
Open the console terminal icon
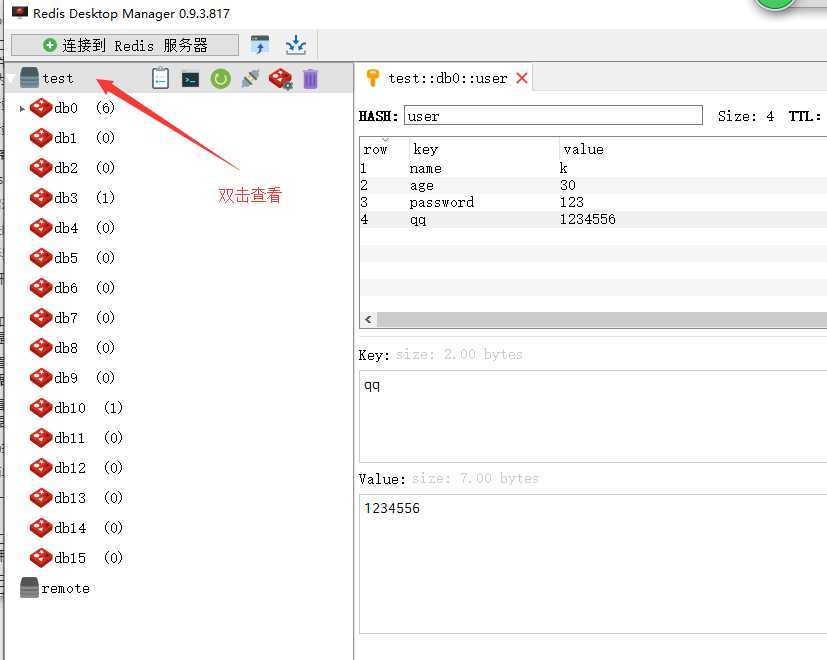(190, 79)
